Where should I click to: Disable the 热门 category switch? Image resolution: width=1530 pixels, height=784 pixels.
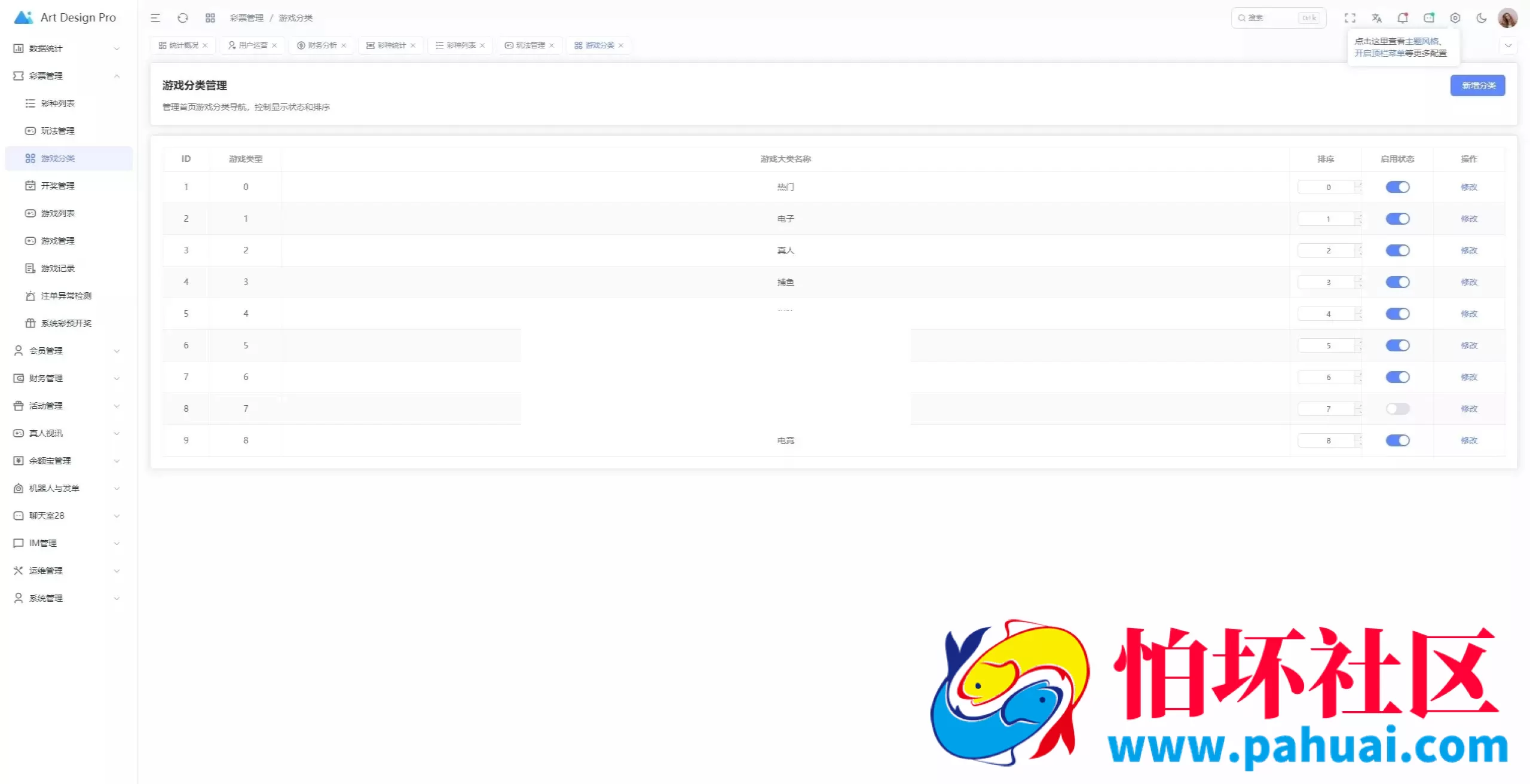click(1397, 187)
